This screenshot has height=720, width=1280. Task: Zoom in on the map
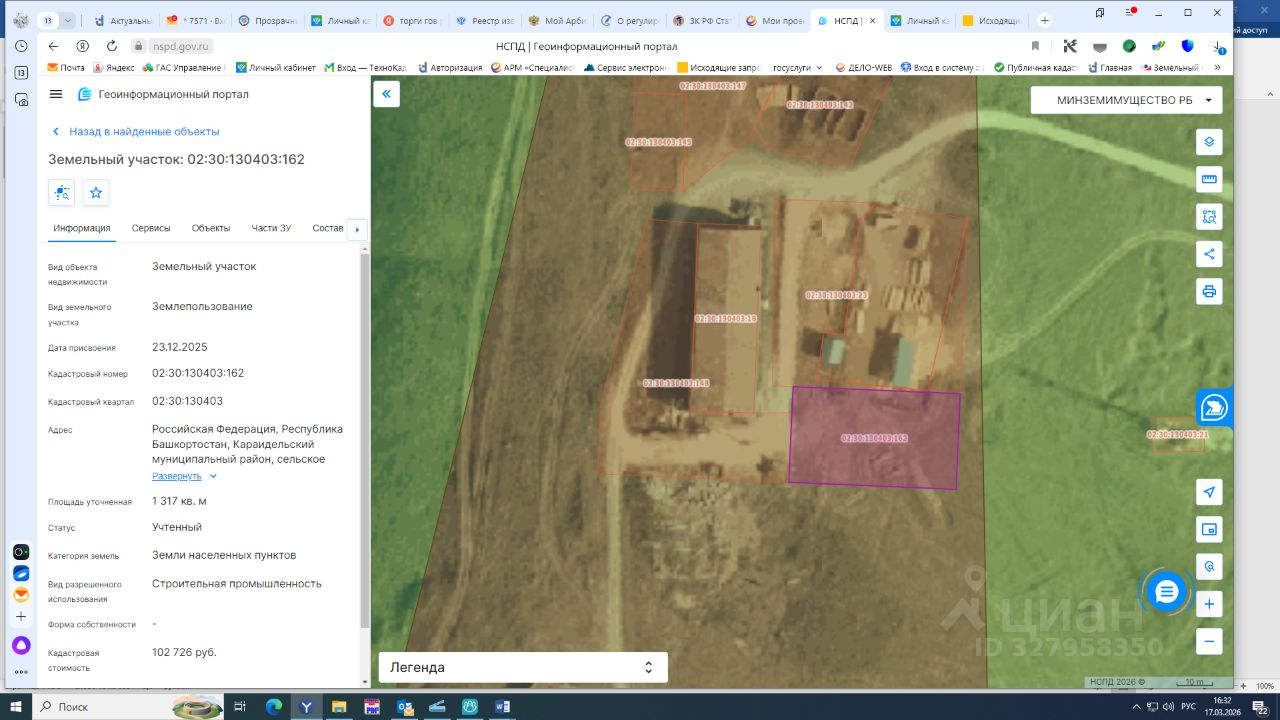[1209, 604]
